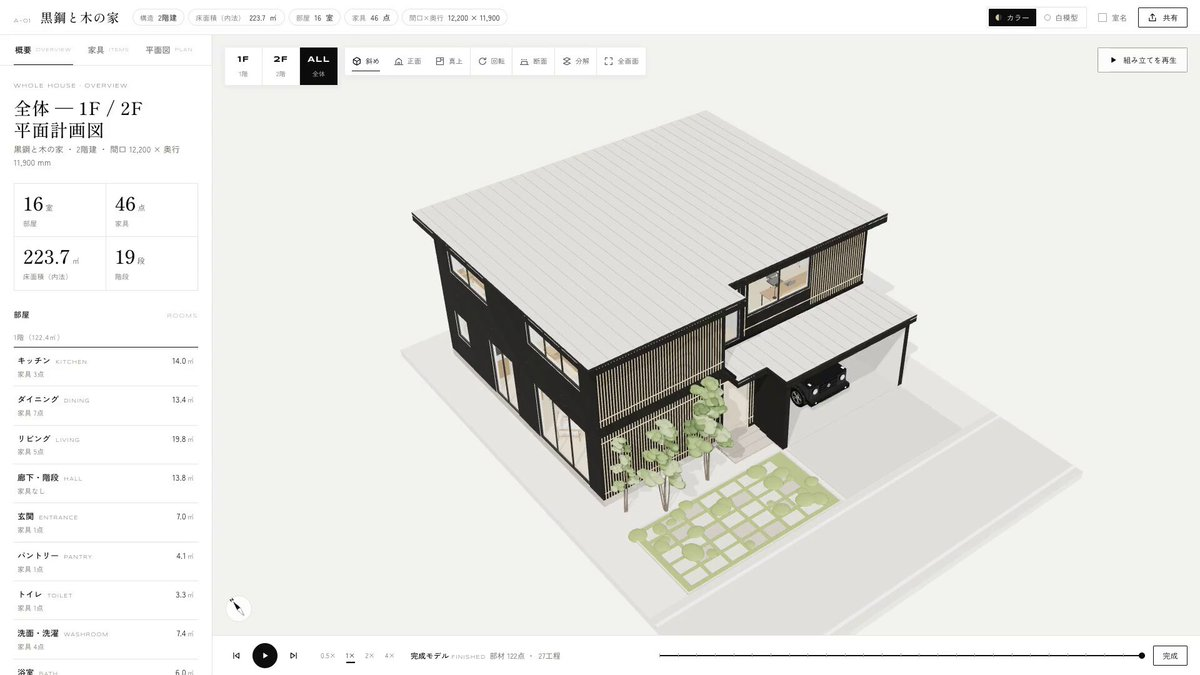The image size is (1200, 675).
Task: Select ダイニング Dining room row
Action: [x=106, y=406]
